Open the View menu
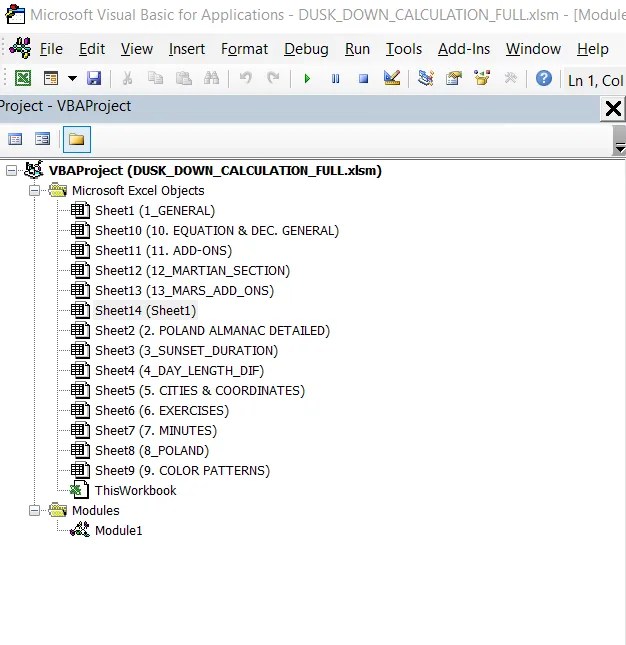This screenshot has height=645, width=626. click(137, 49)
